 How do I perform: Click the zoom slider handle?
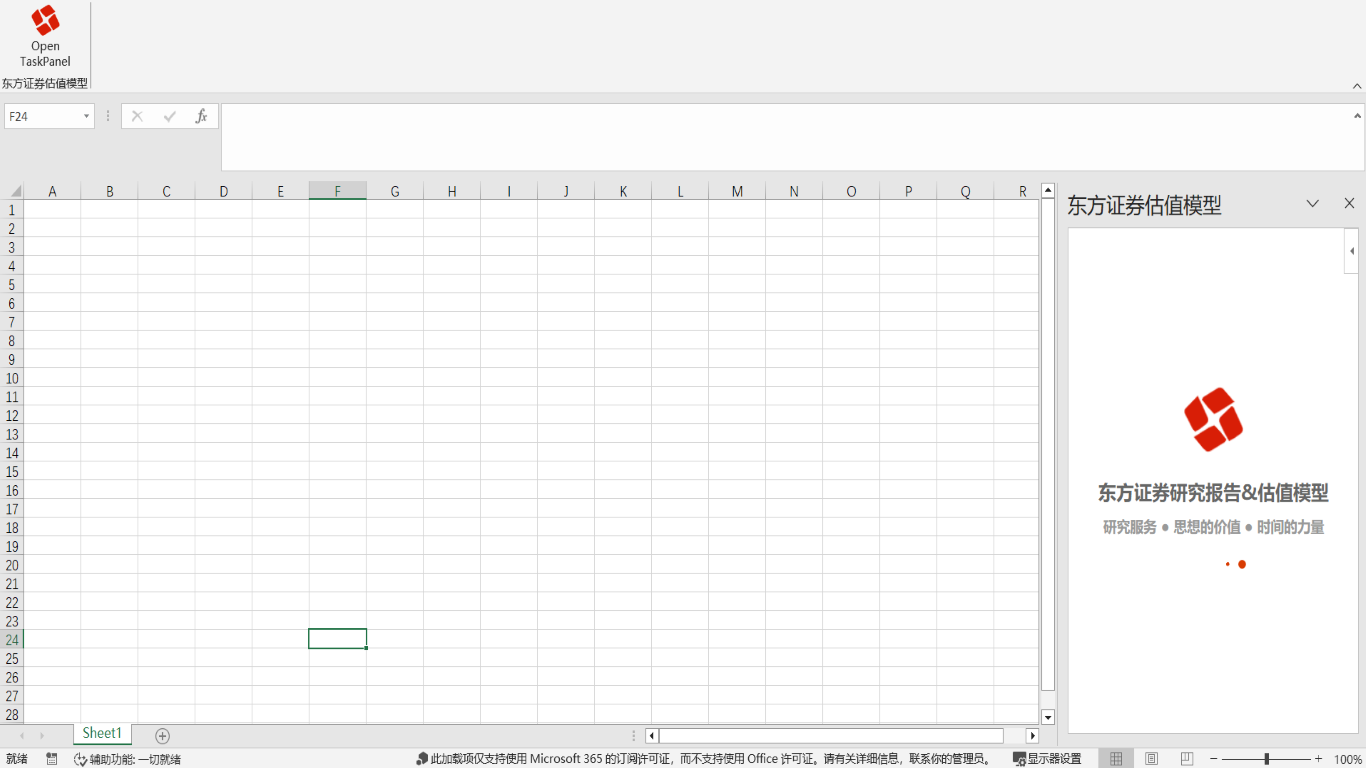point(1266,759)
